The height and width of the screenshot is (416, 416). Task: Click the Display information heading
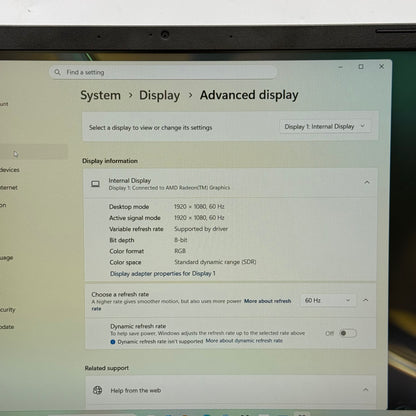coord(110,161)
